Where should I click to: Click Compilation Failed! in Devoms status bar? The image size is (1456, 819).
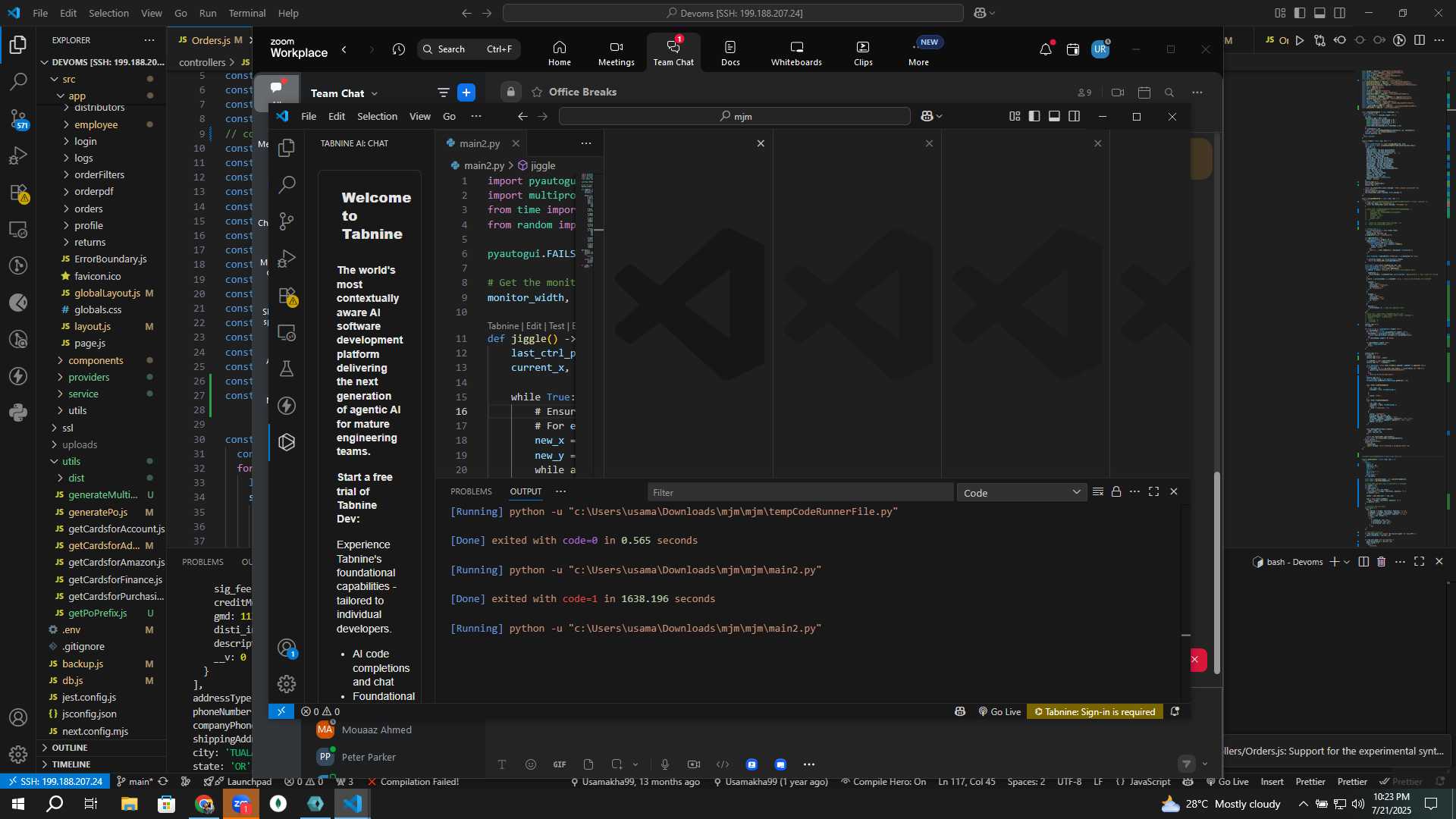(x=413, y=782)
